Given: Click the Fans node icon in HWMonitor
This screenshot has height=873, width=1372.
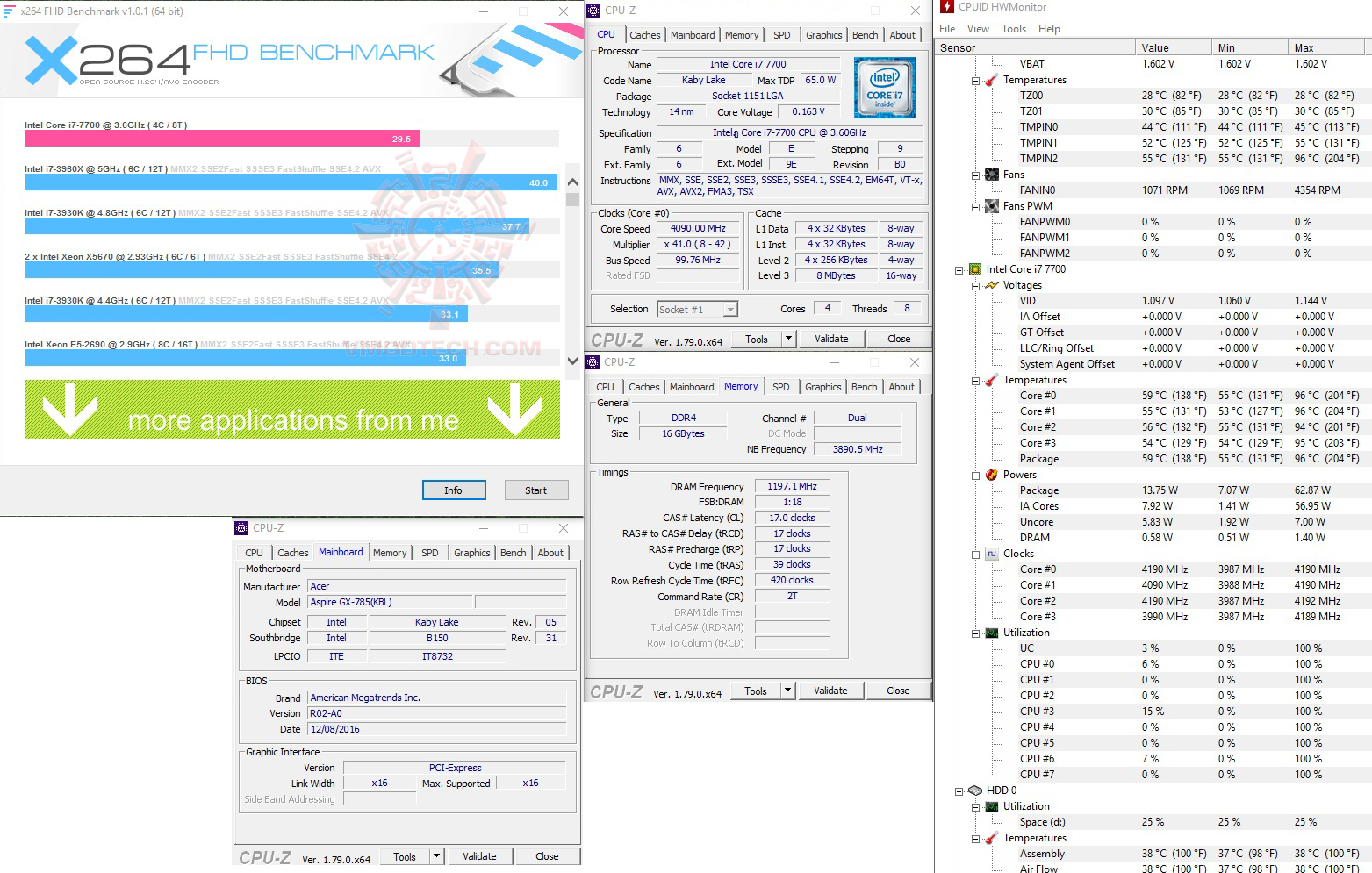Looking at the screenshot, I should [x=991, y=175].
